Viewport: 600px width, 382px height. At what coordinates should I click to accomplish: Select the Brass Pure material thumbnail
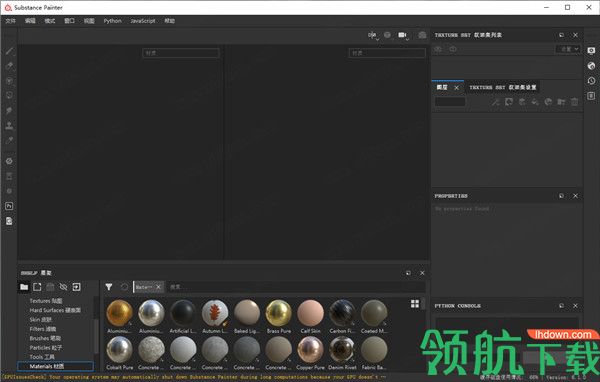[x=279, y=313]
